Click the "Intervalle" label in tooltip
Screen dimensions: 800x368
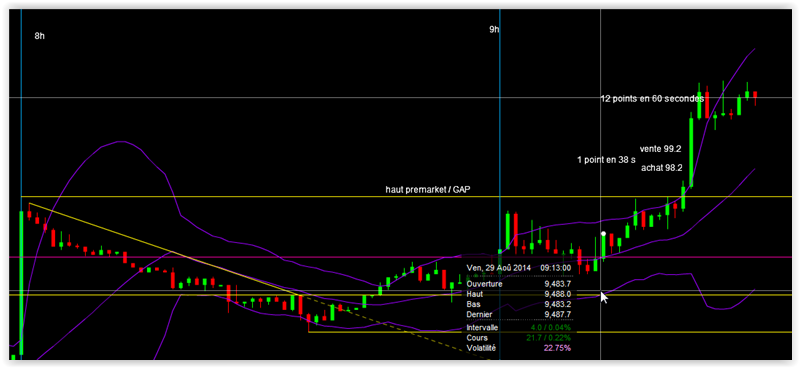[482, 328]
